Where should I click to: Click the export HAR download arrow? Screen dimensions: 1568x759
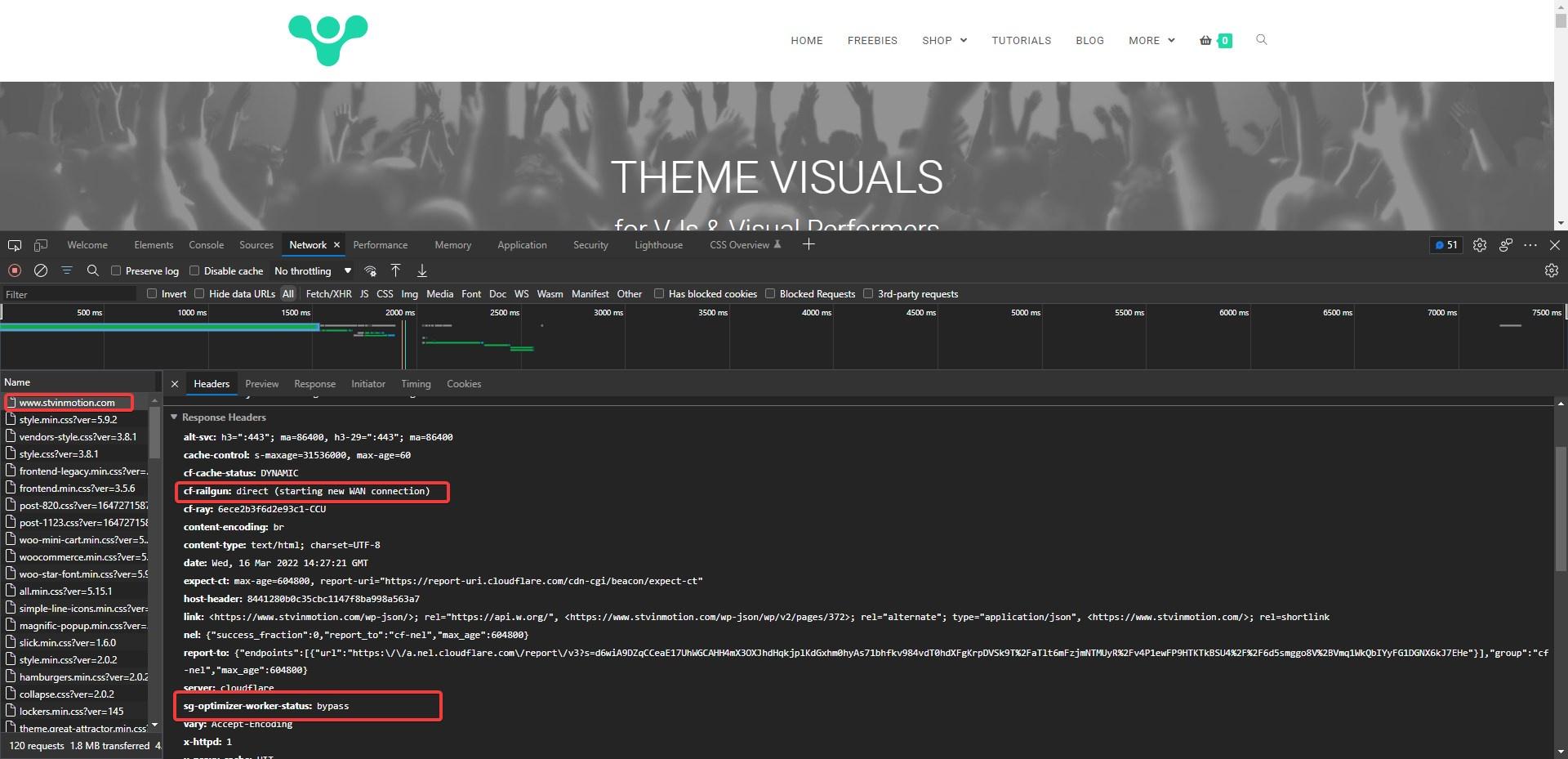pyautogui.click(x=422, y=270)
